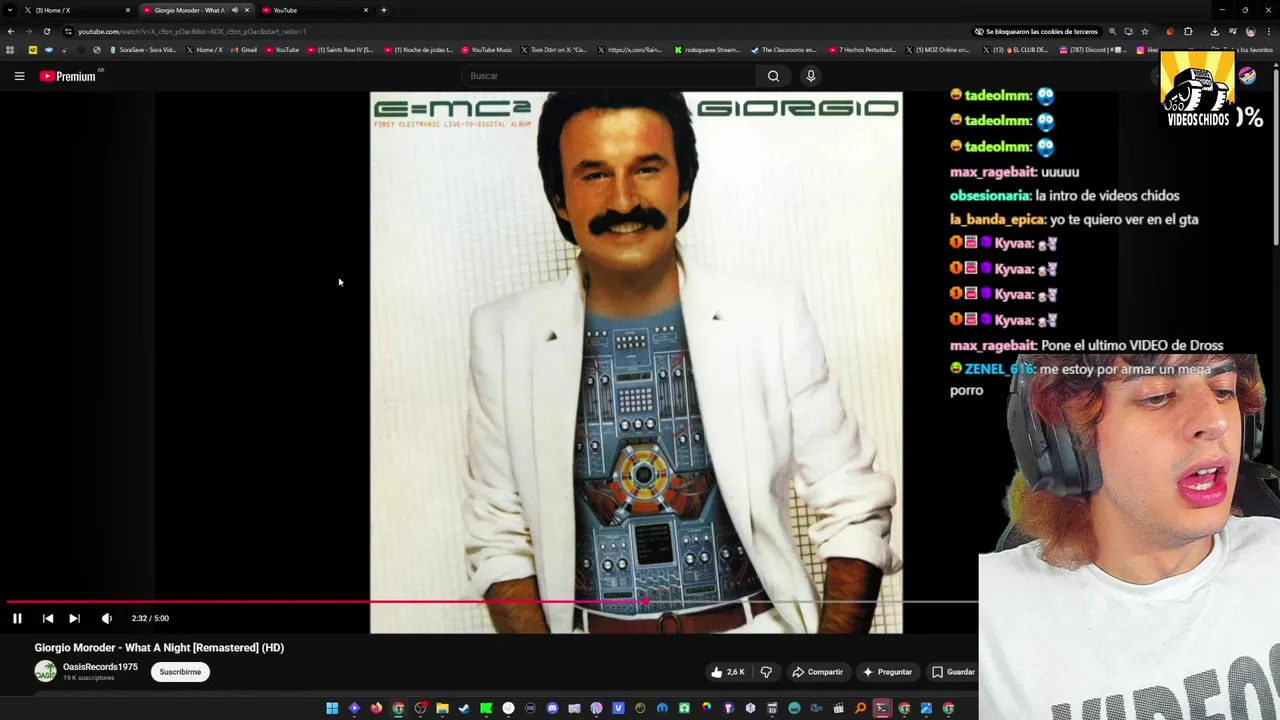Image resolution: width=1280 pixels, height=720 pixels.
Task: Open Discord from the taskbar
Action: pos(552,708)
